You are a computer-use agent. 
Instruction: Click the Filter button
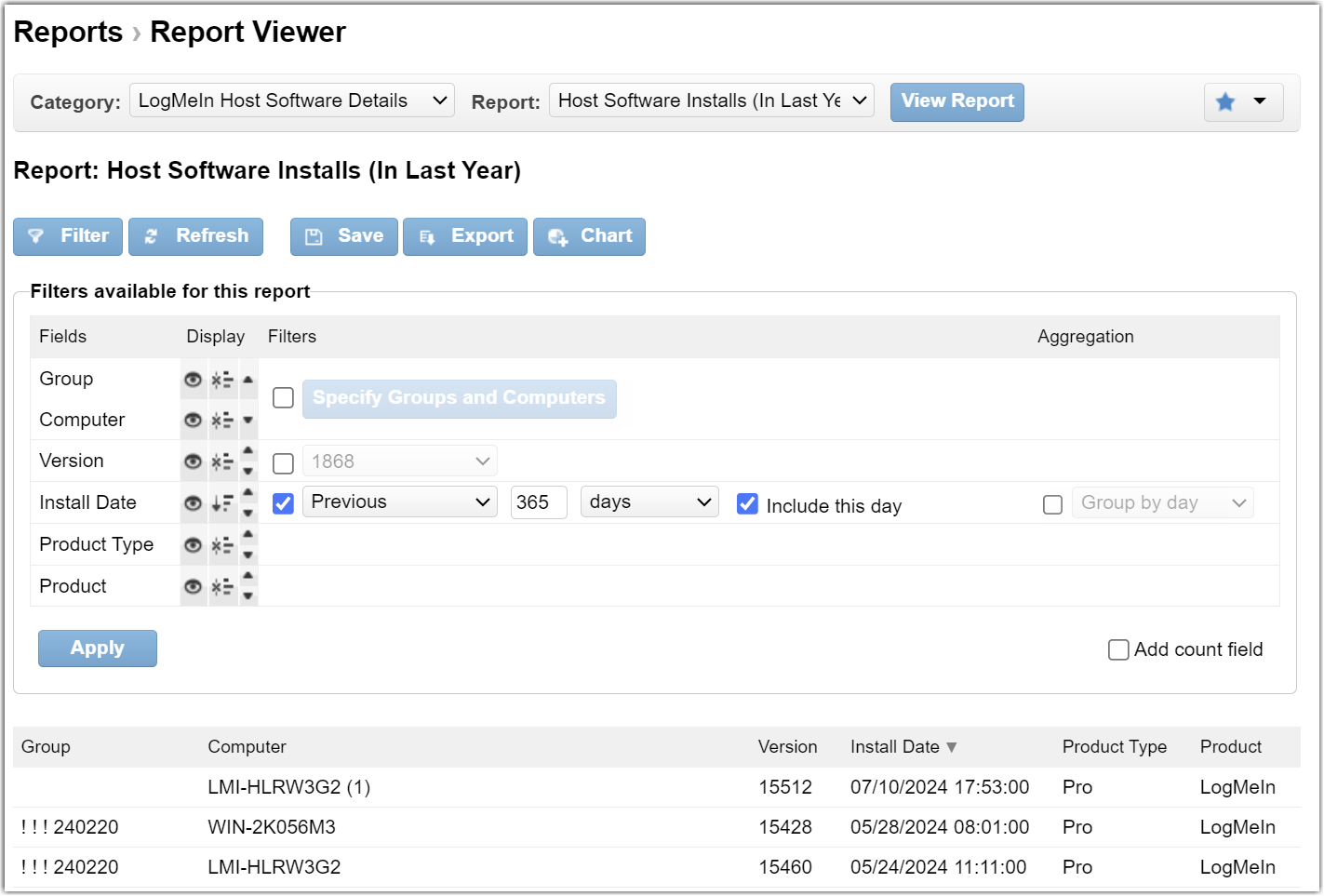click(68, 236)
